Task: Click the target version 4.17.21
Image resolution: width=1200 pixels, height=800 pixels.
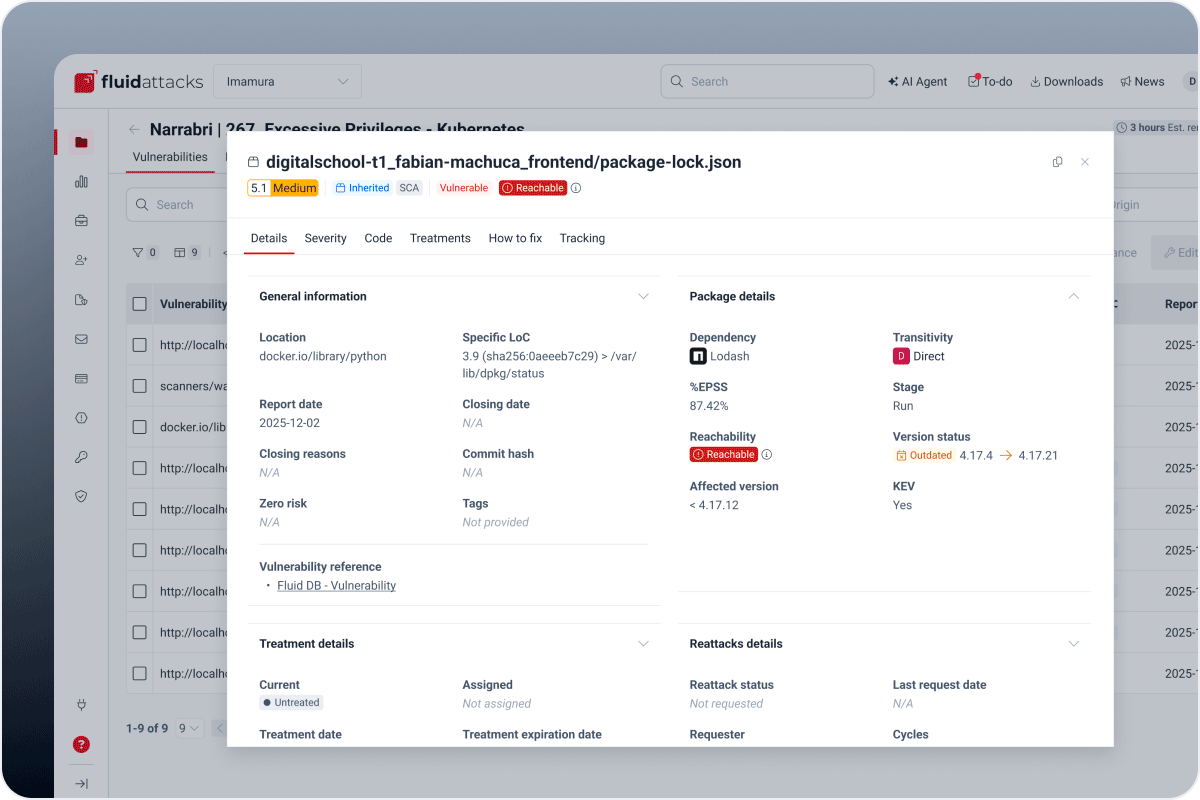Action: pyautogui.click(x=1038, y=455)
